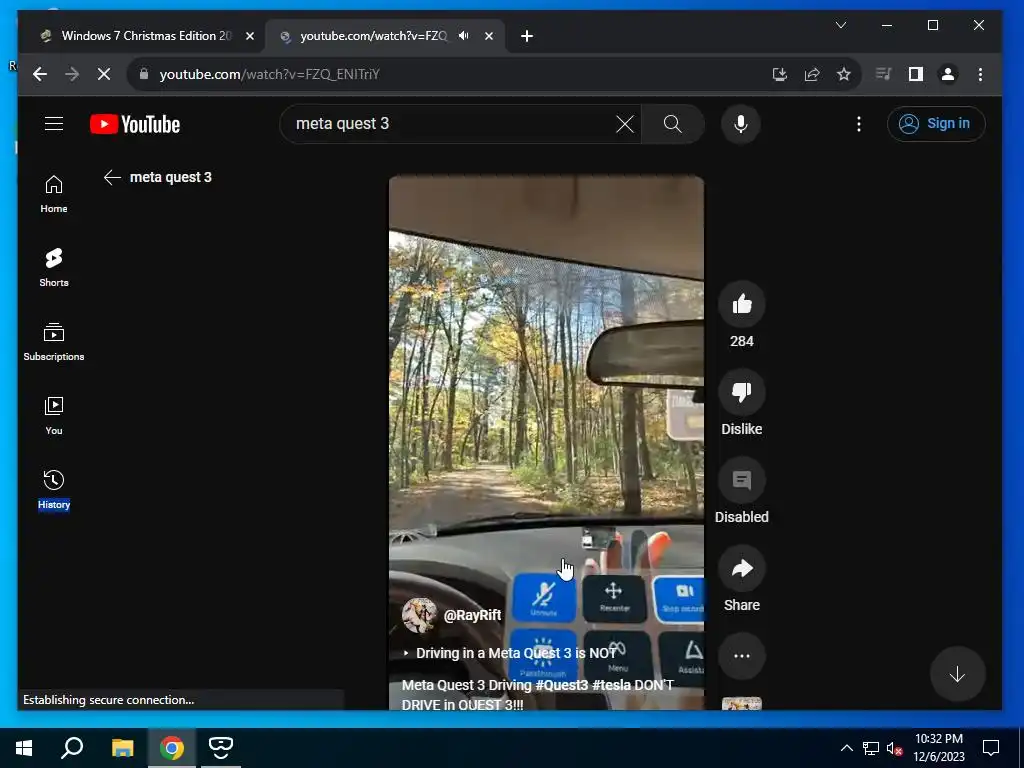Install app from address bar icon
This screenshot has width=1024, height=768.
pos(779,74)
